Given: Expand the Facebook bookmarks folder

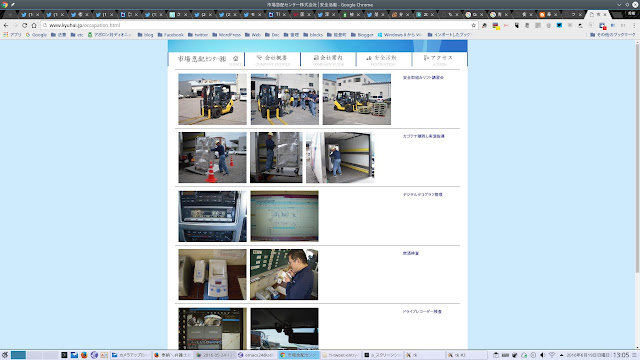Looking at the screenshot, I should point(171,35).
